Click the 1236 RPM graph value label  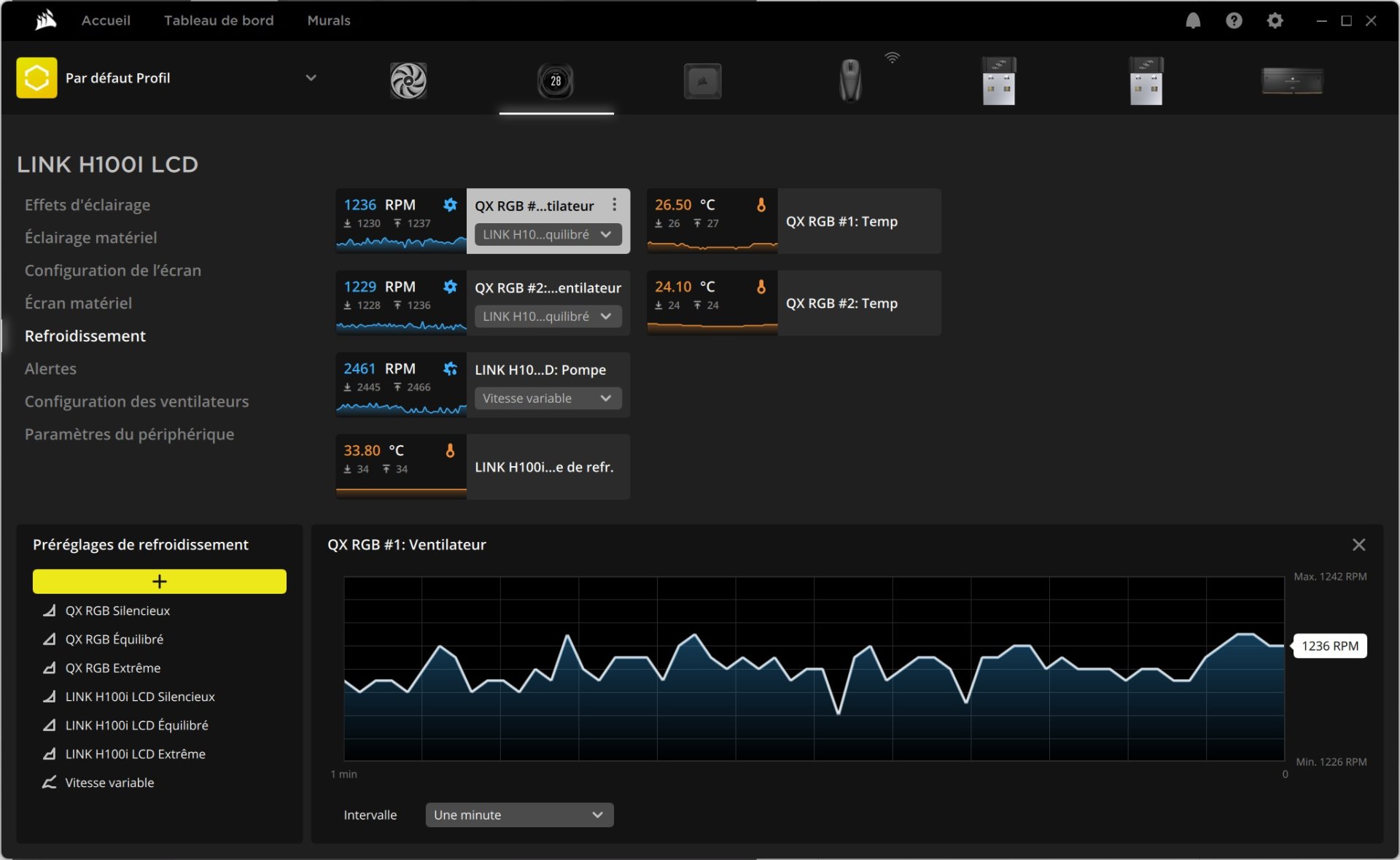pyautogui.click(x=1330, y=646)
